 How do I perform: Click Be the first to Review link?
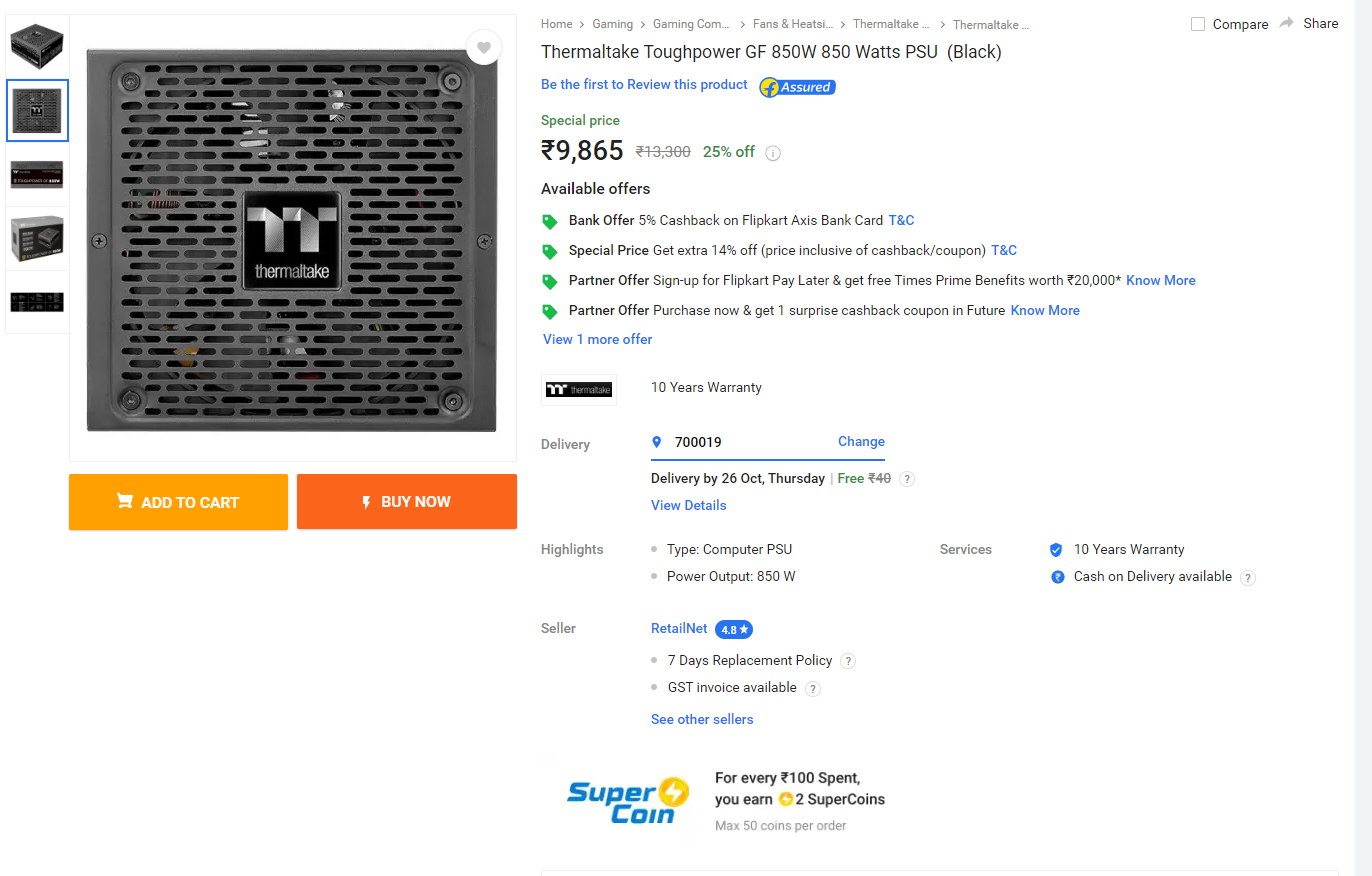644,84
